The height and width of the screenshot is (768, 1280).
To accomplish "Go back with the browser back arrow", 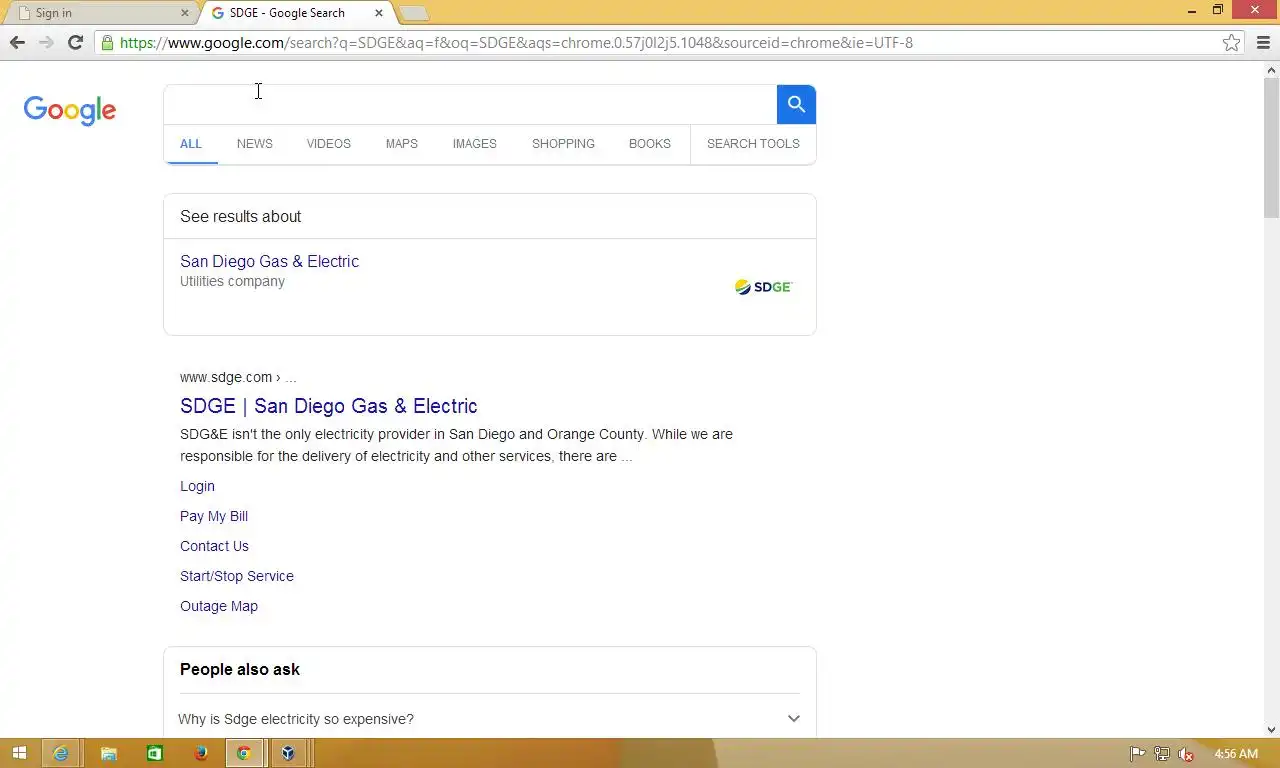I will coord(17,42).
